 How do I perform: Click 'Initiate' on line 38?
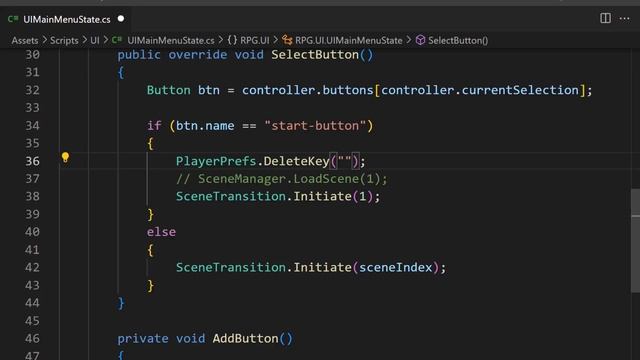[x=322, y=196]
